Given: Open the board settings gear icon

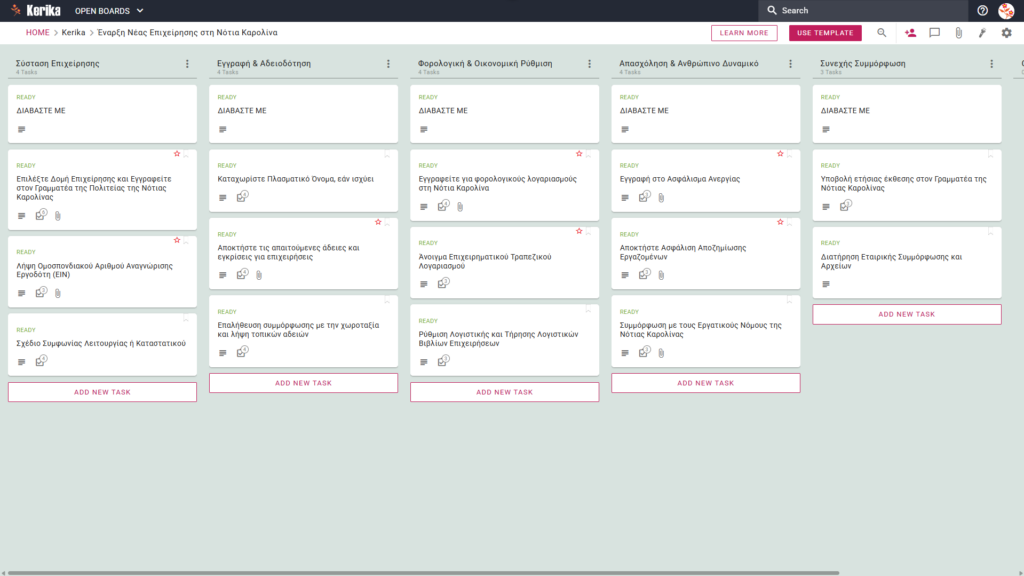Looking at the screenshot, I should pyautogui.click(x=1006, y=33).
